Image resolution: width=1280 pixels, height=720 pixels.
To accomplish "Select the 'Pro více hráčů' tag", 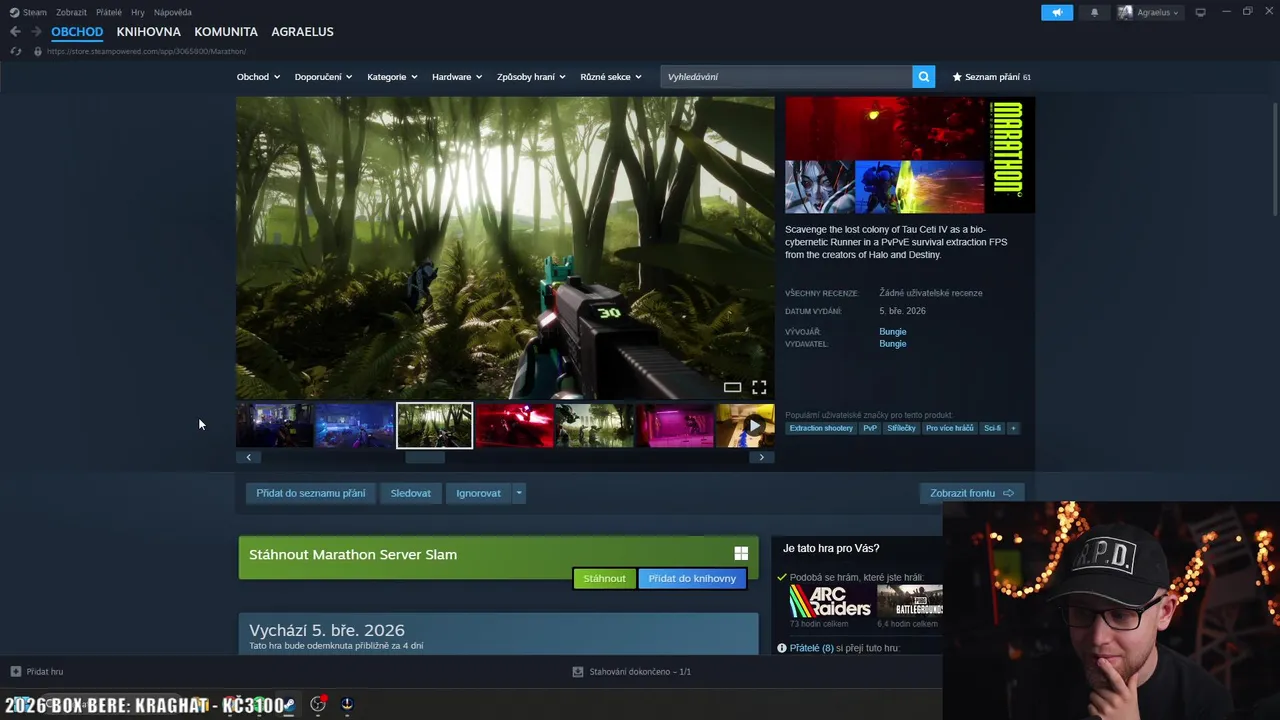I will [949, 428].
